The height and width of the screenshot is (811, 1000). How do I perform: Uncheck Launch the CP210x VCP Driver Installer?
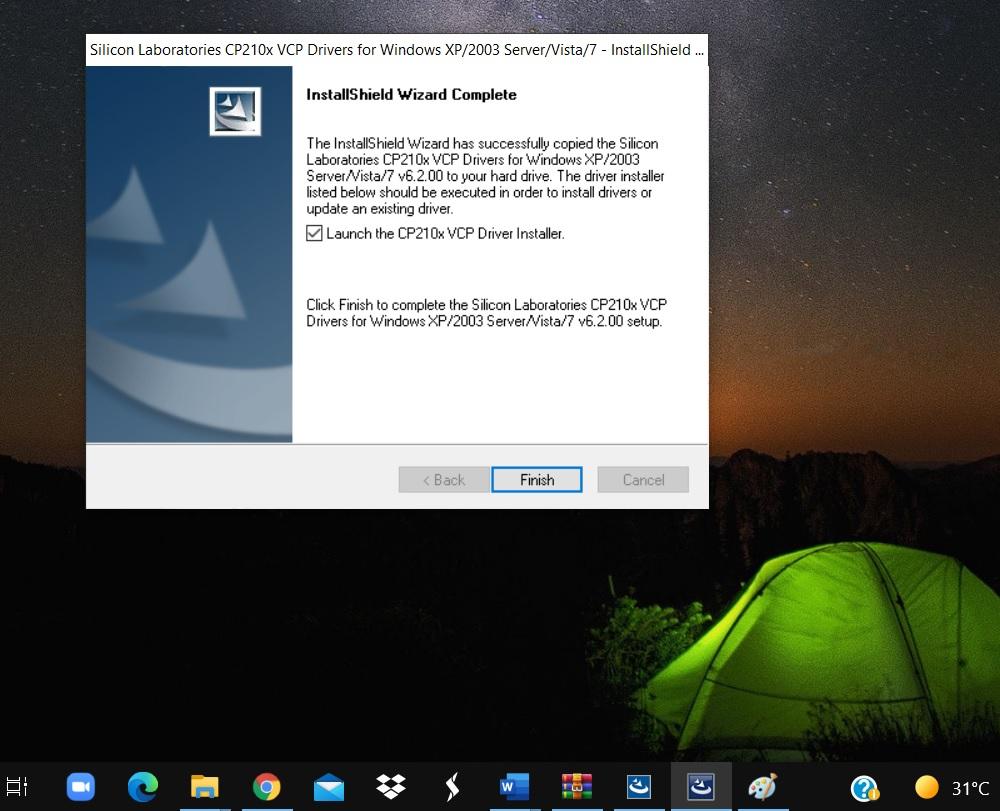314,233
